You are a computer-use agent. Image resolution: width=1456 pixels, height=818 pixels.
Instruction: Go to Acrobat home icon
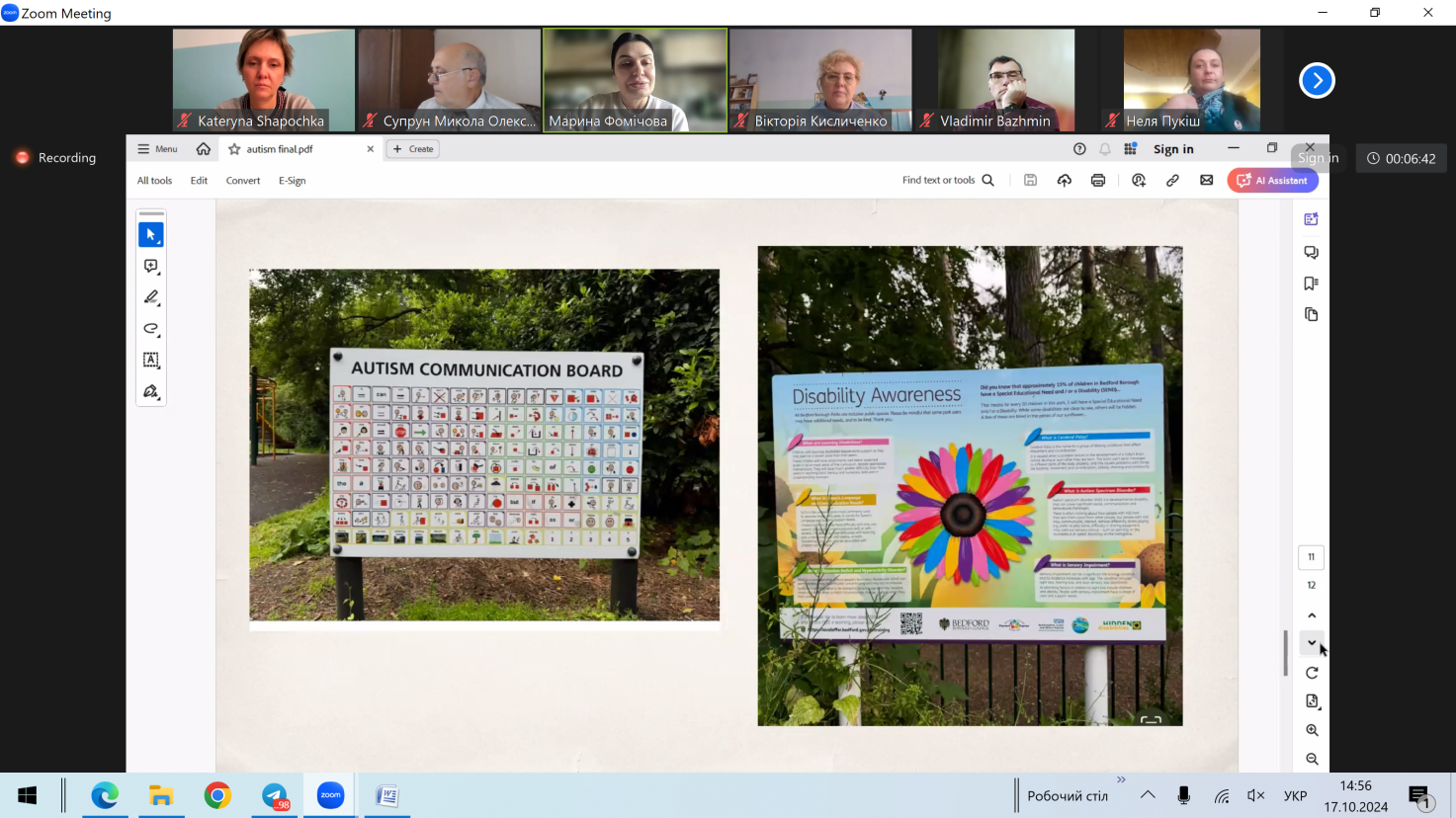pyautogui.click(x=204, y=149)
